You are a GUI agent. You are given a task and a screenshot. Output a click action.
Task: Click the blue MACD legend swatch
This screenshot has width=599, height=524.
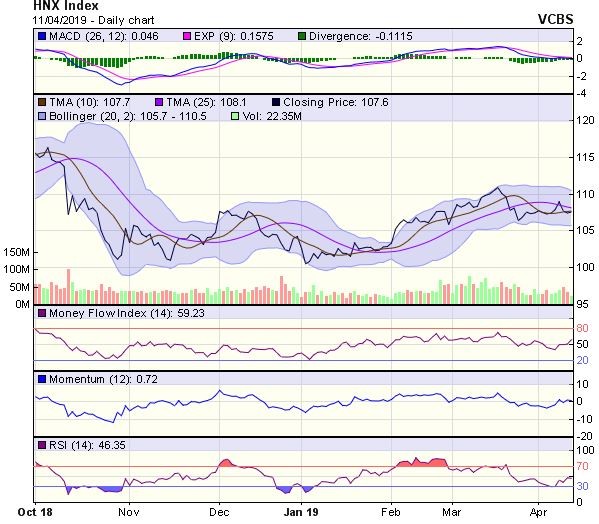tap(42, 36)
